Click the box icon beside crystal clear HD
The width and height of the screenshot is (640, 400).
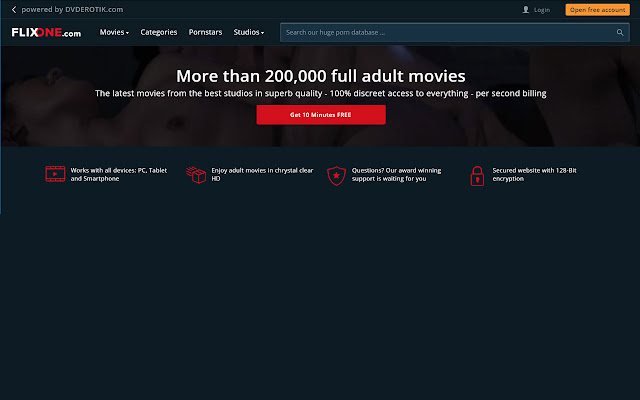[196, 175]
